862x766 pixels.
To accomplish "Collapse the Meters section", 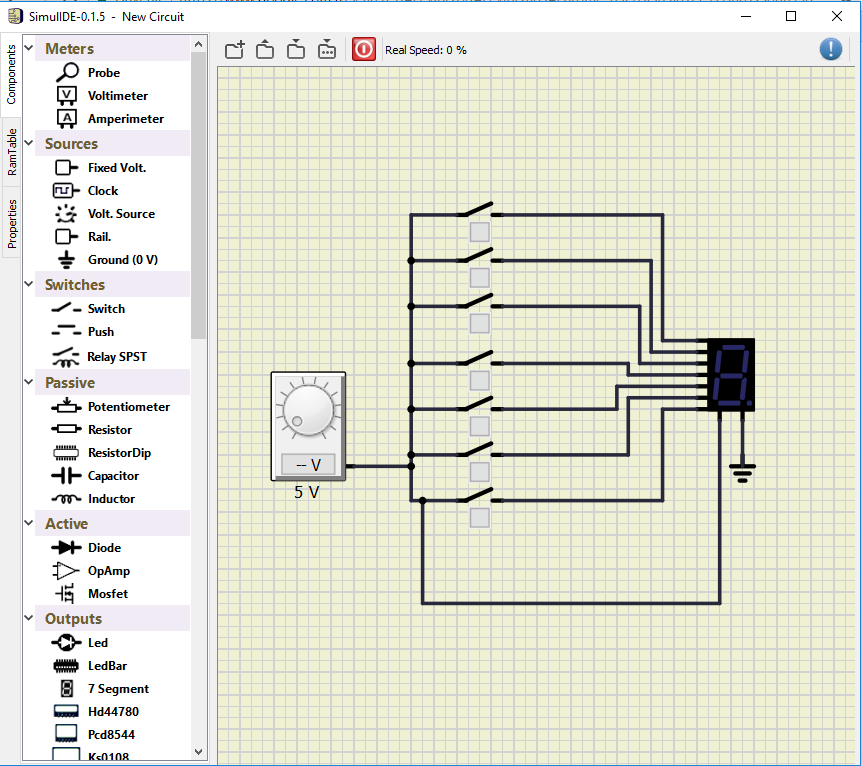I will pos(27,47).
